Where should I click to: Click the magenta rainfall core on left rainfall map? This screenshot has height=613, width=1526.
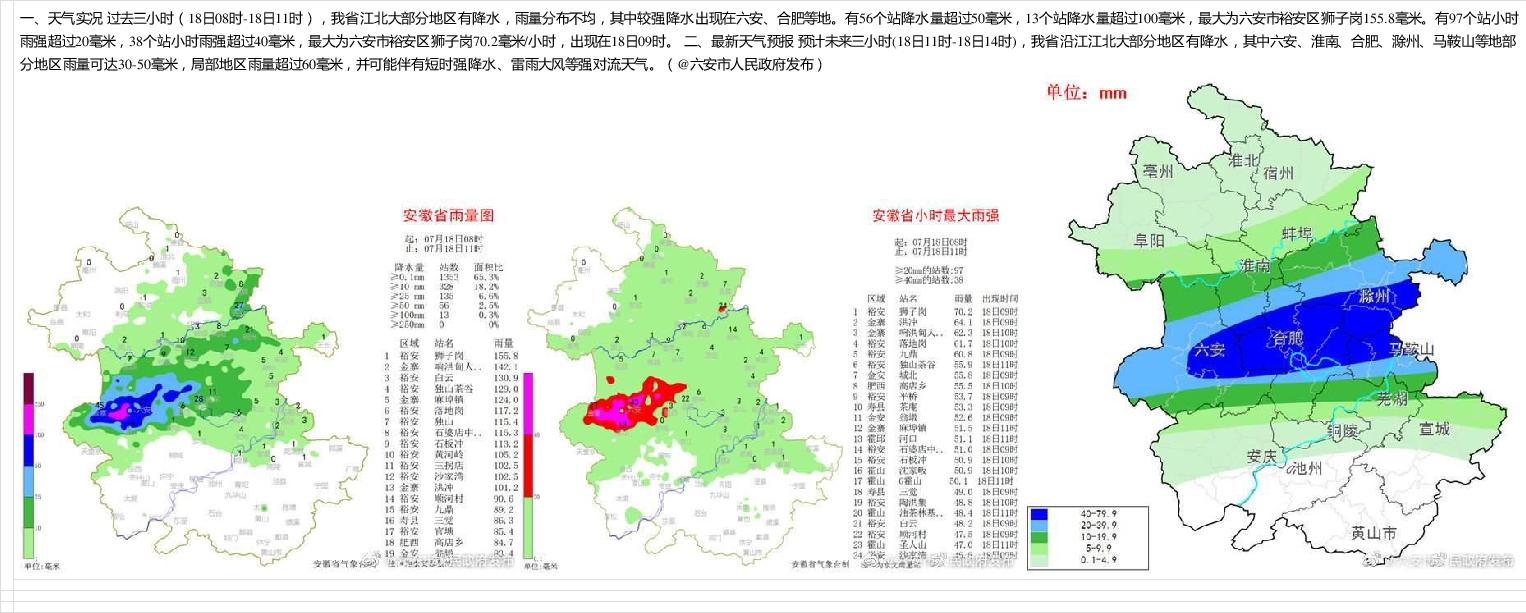pyautogui.click(x=117, y=411)
